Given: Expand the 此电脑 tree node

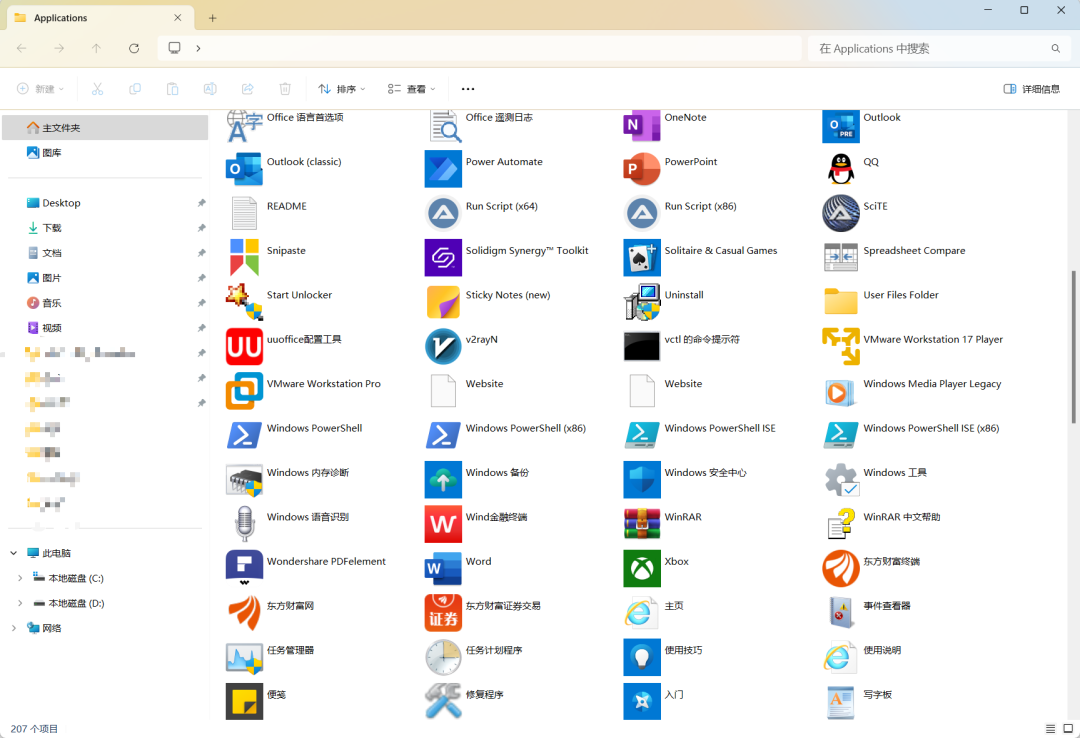Looking at the screenshot, I should coord(14,553).
